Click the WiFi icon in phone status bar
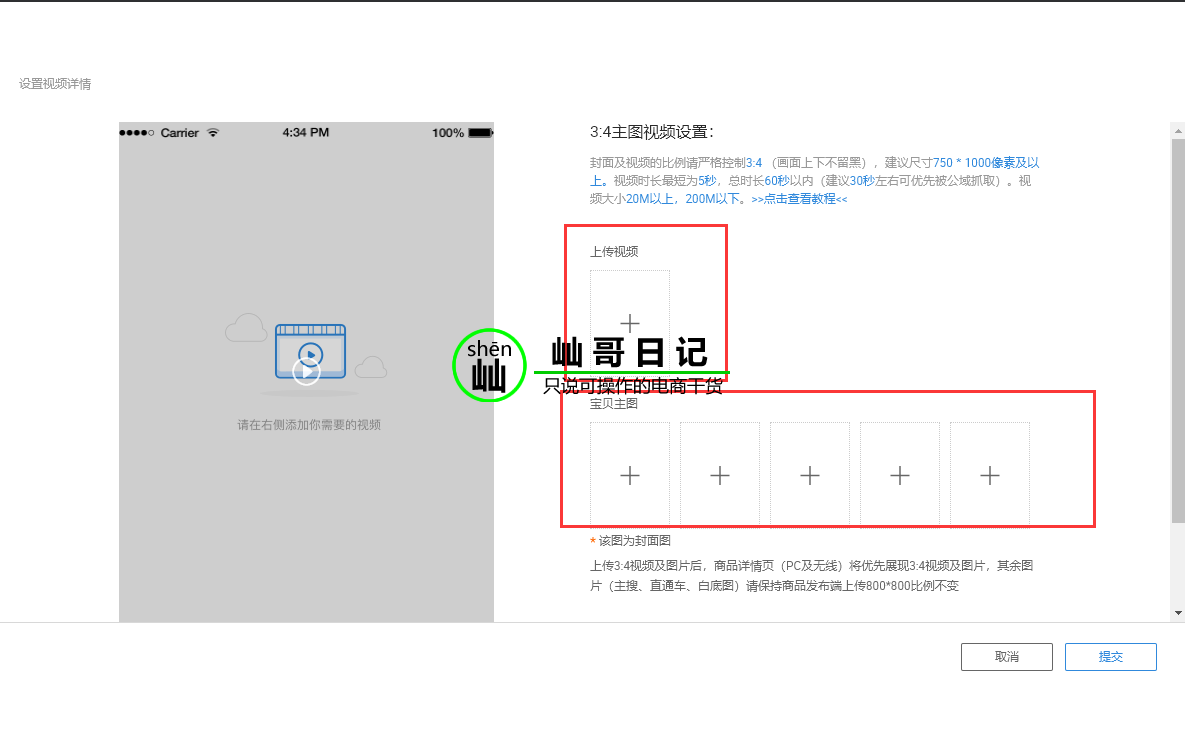1185x729 pixels. pos(213,133)
